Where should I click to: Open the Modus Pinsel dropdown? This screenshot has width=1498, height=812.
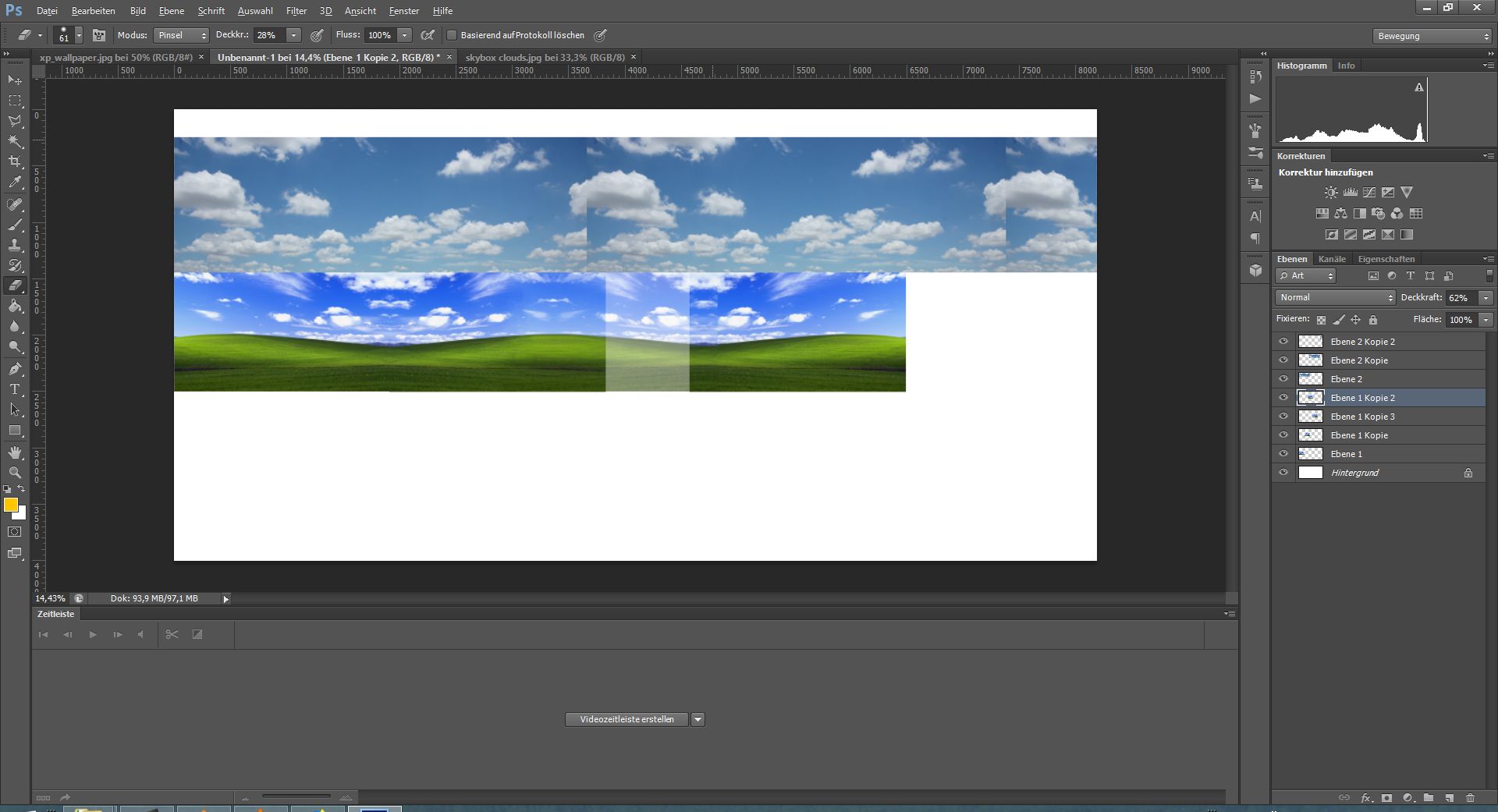[x=181, y=35]
